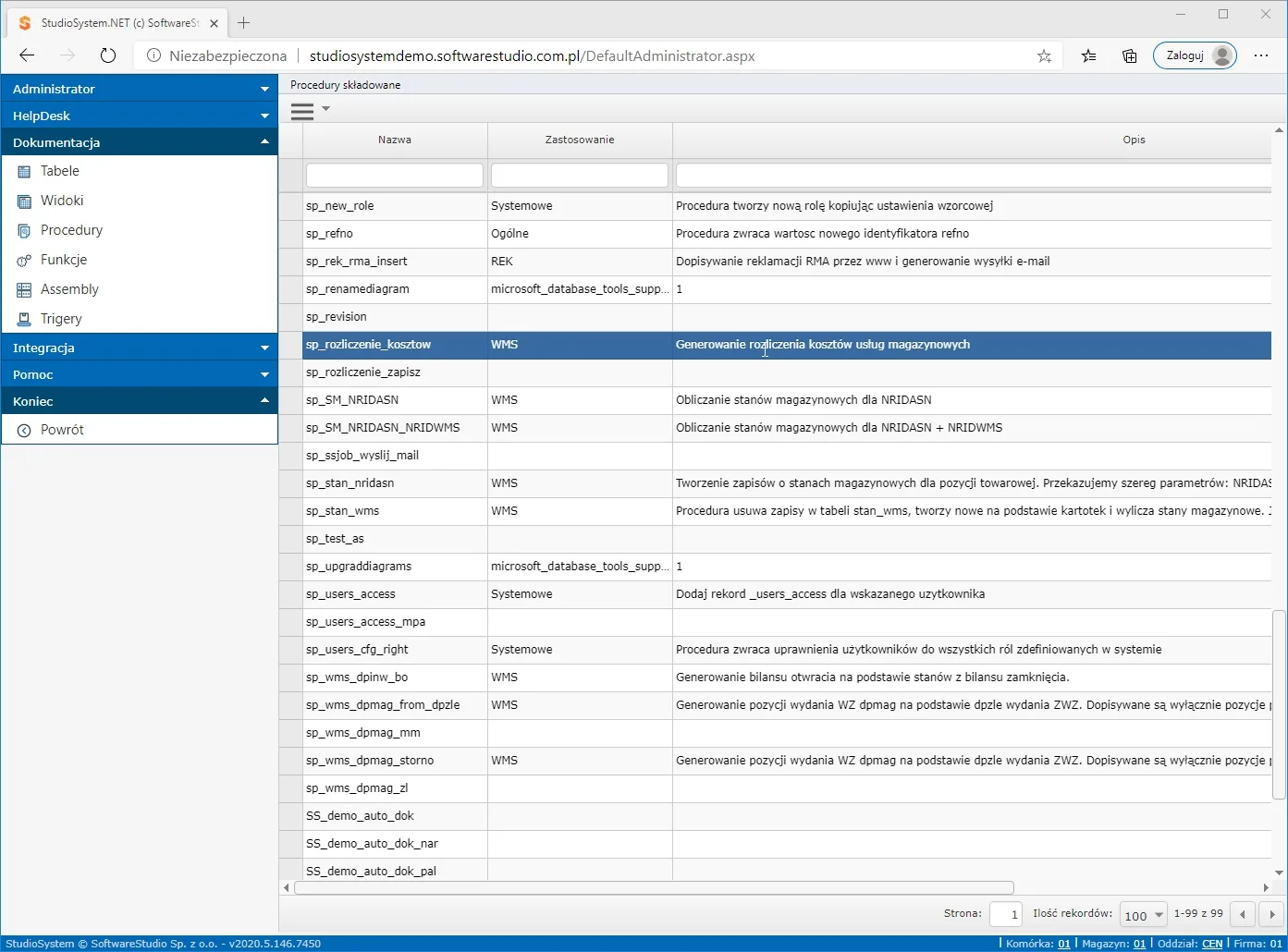Viewport: 1288px width, 952px height.
Task: Expand the Pomoc menu section
Action: point(140,374)
